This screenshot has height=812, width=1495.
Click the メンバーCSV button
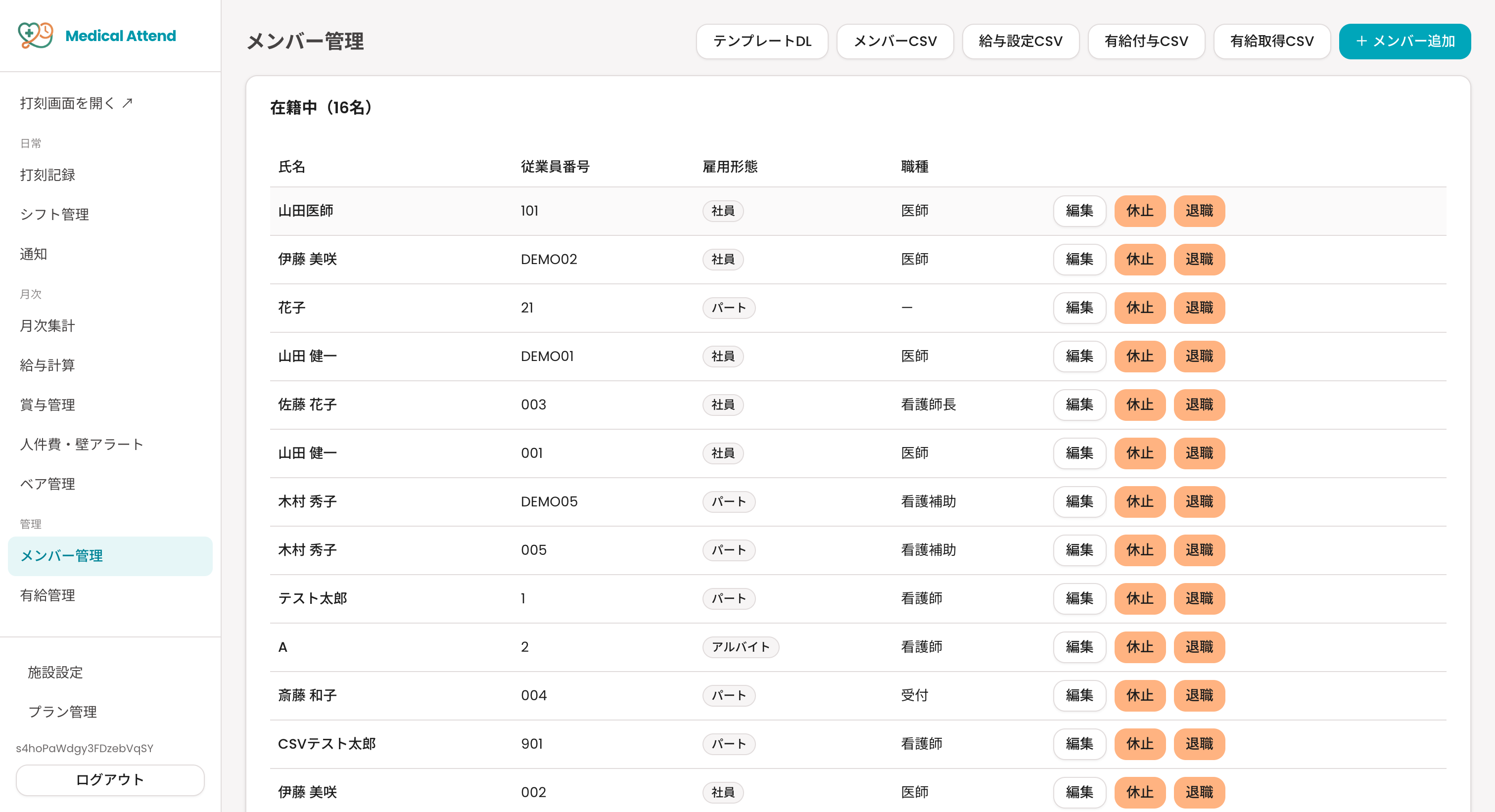coord(895,41)
